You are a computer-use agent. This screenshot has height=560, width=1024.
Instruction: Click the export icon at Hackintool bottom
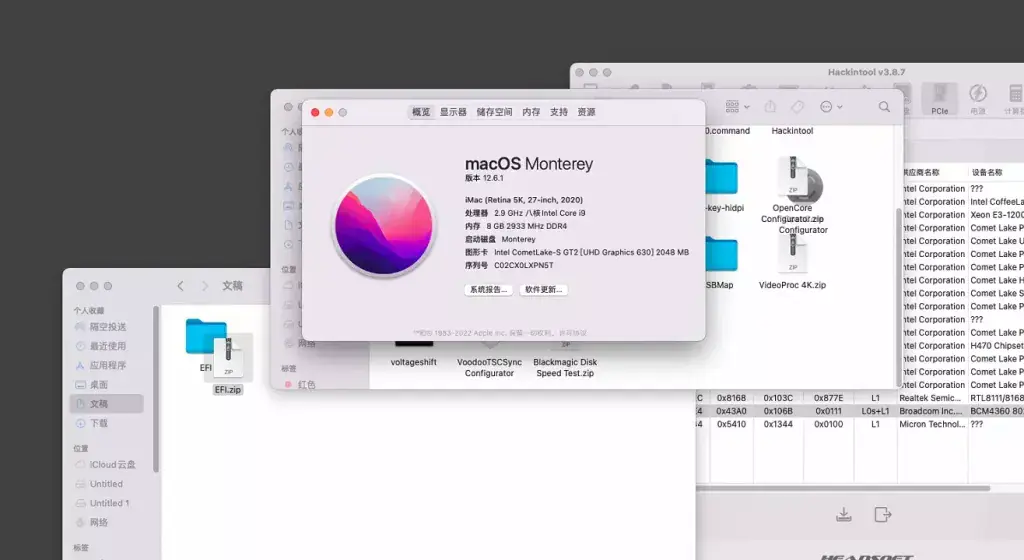click(x=882, y=514)
